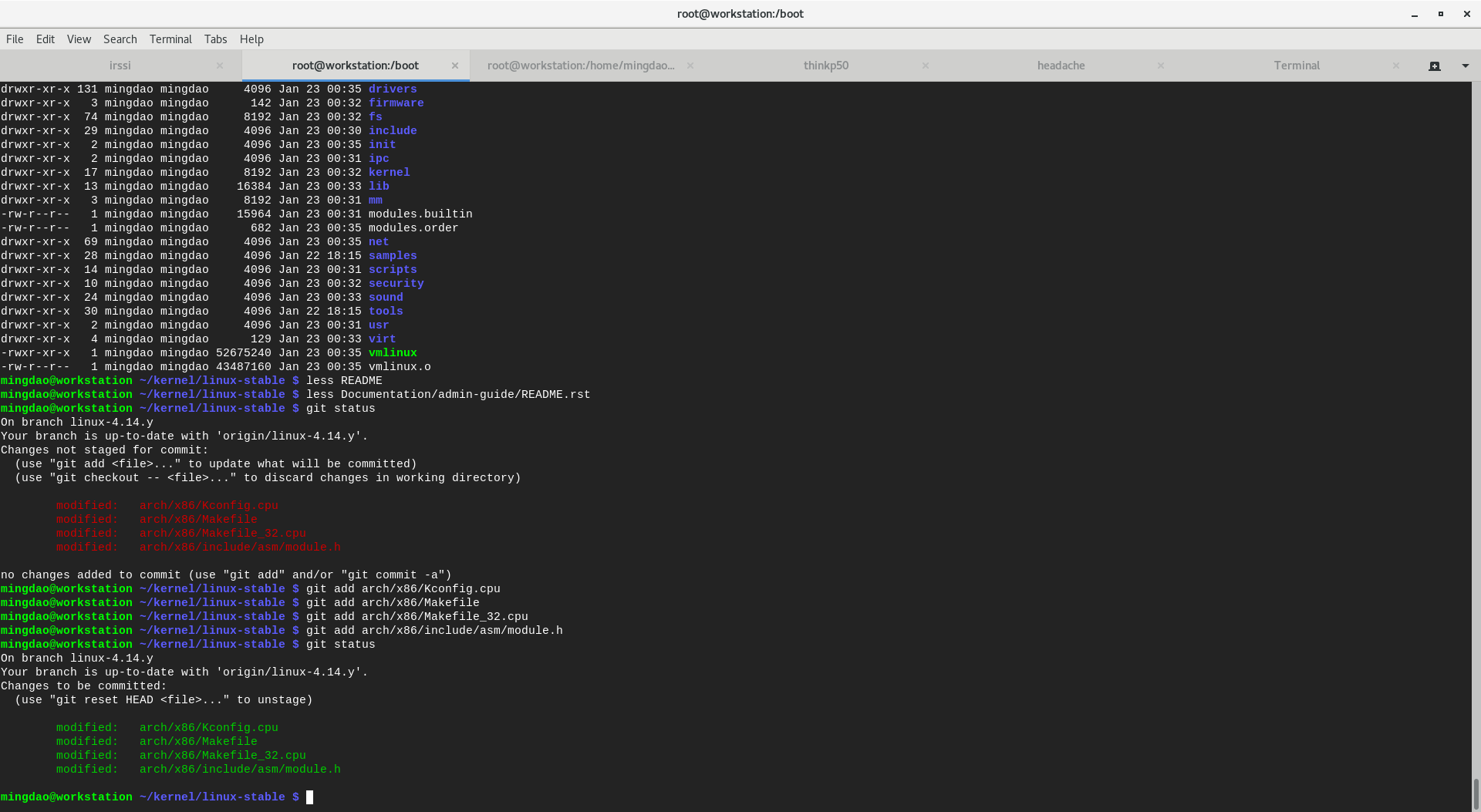
Task: Click the 'drivers' directory name
Action: [393, 89]
